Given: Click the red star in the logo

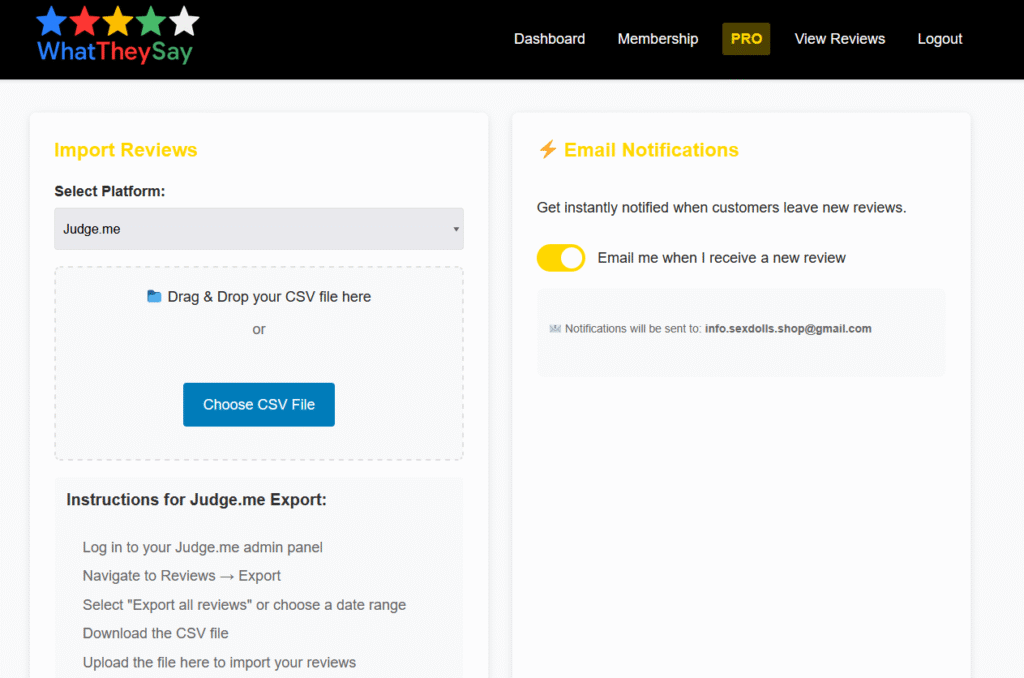Looking at the screenshot, I should tap(84, 21).
